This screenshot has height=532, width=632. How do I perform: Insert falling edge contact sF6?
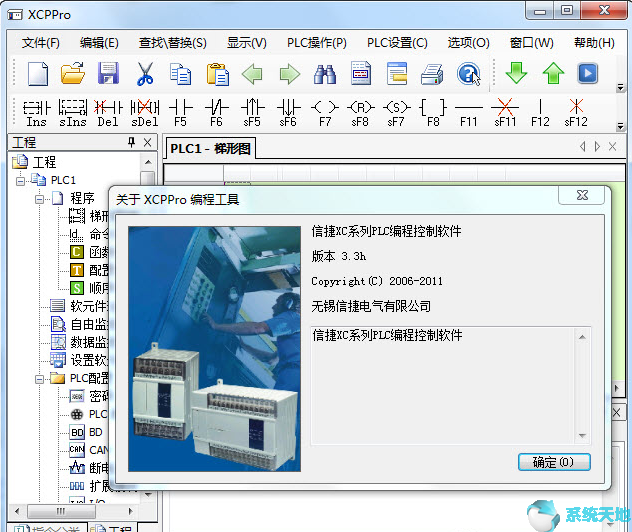(288, 113)
